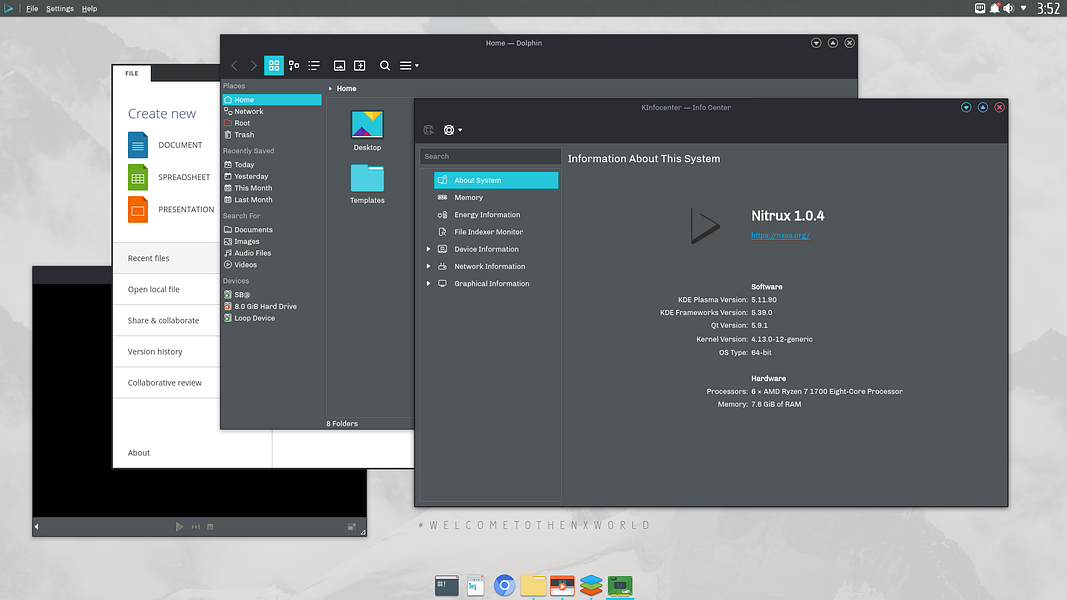This screenshot has height=600, width=1067.
Task: Switch Dolphin to details tree view
Action: (294, 65)
